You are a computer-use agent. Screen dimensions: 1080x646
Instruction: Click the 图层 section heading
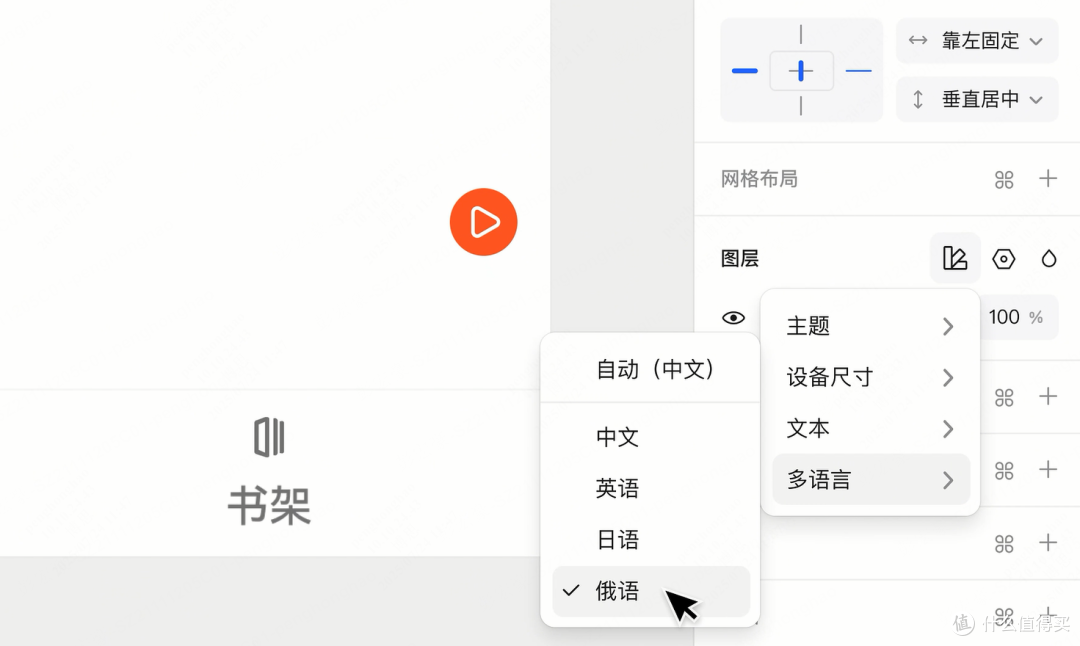click(740, 259)
